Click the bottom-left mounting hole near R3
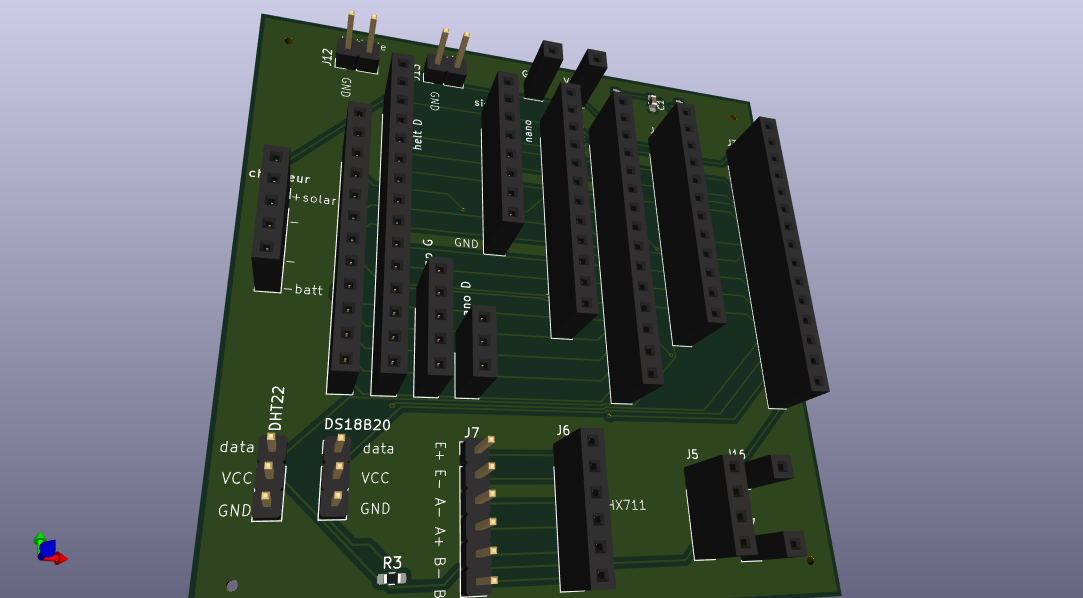This screenshot has width=1083, height=598. coord(233,585)
